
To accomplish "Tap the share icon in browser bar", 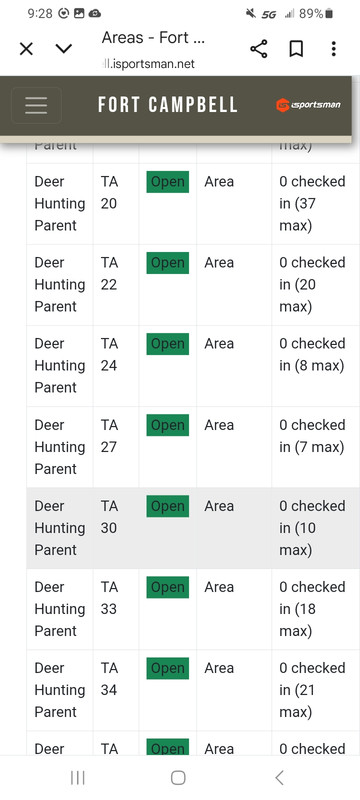I will 259,49.
